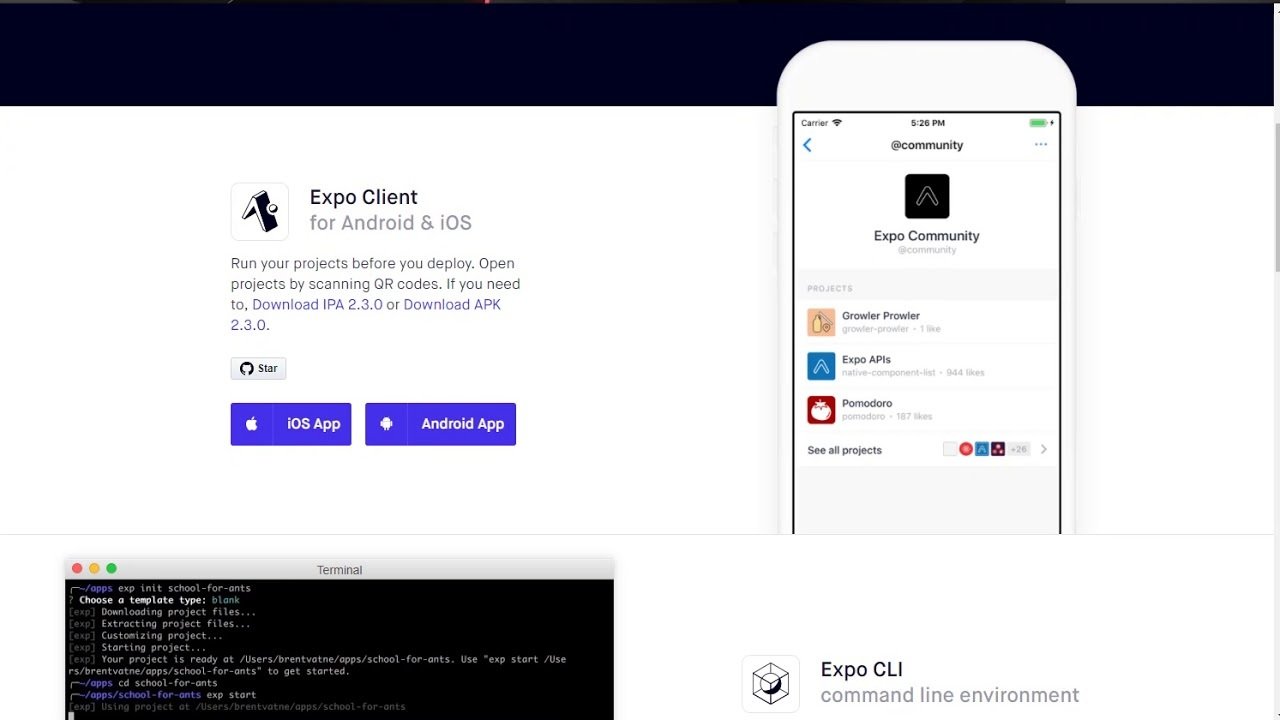Viewport: 1280px width, 720px height.
Task: Click the Expo CLI cube icon
Action: [x=771, y=684]
